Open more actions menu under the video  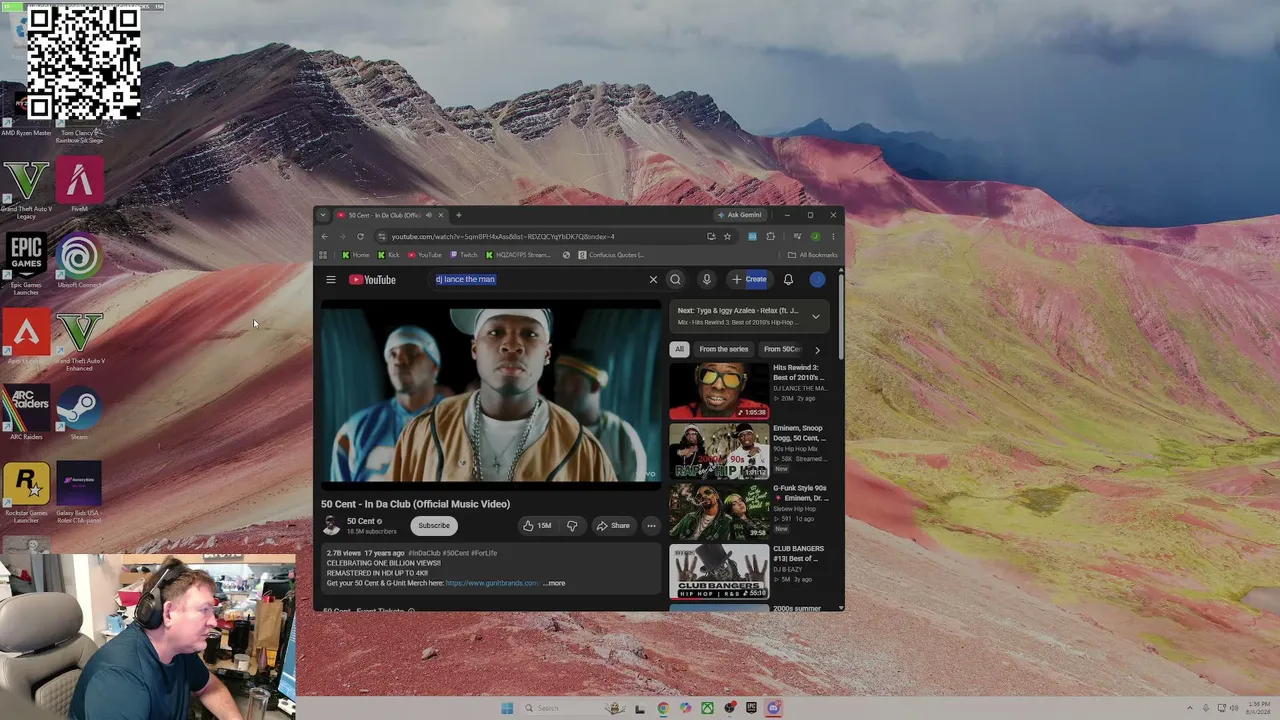pos(651,525)
